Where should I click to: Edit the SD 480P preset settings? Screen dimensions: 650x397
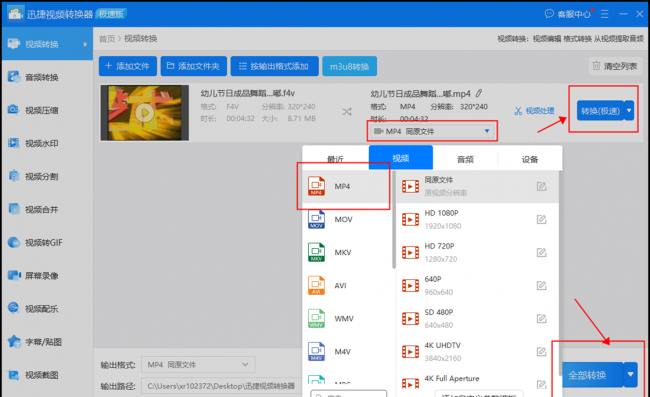(x=541, y=319)
